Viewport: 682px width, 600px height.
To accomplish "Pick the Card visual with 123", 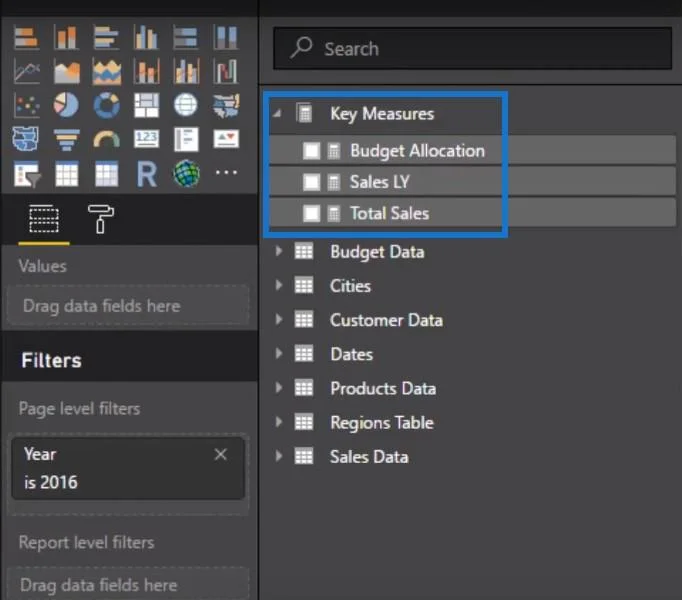I will tap(147, 139).
